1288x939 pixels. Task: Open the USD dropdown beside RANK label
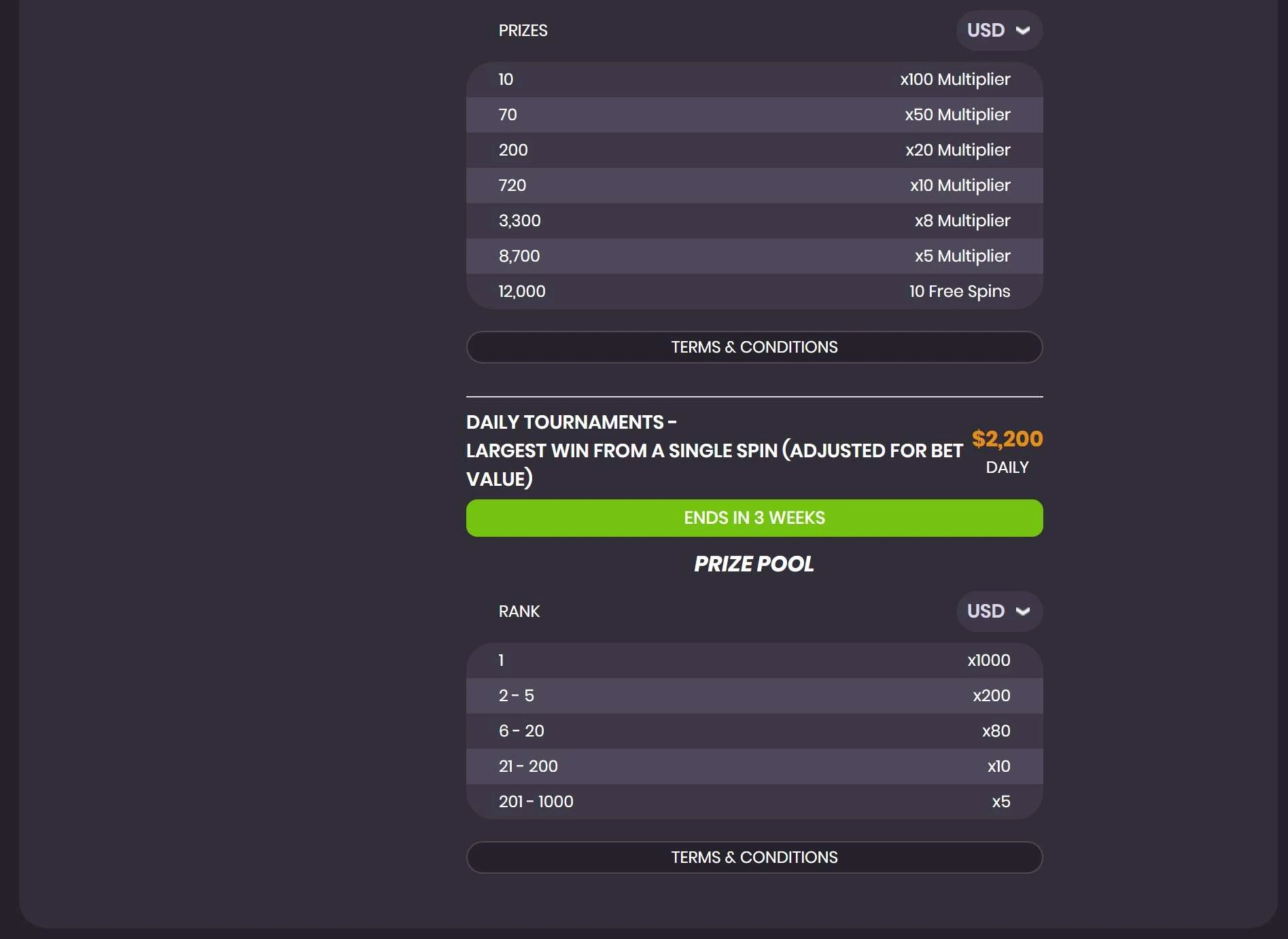pos(998,612)
